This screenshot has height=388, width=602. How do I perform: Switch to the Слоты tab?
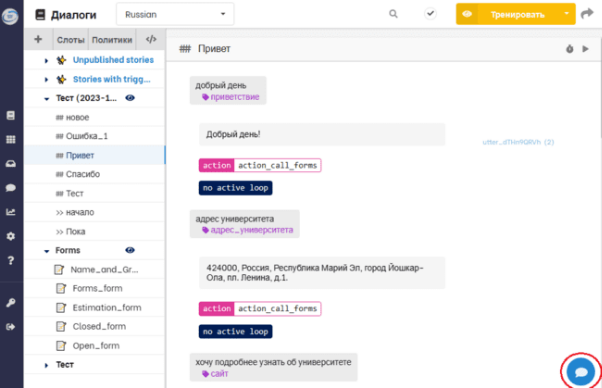click(x=70, y=40)
